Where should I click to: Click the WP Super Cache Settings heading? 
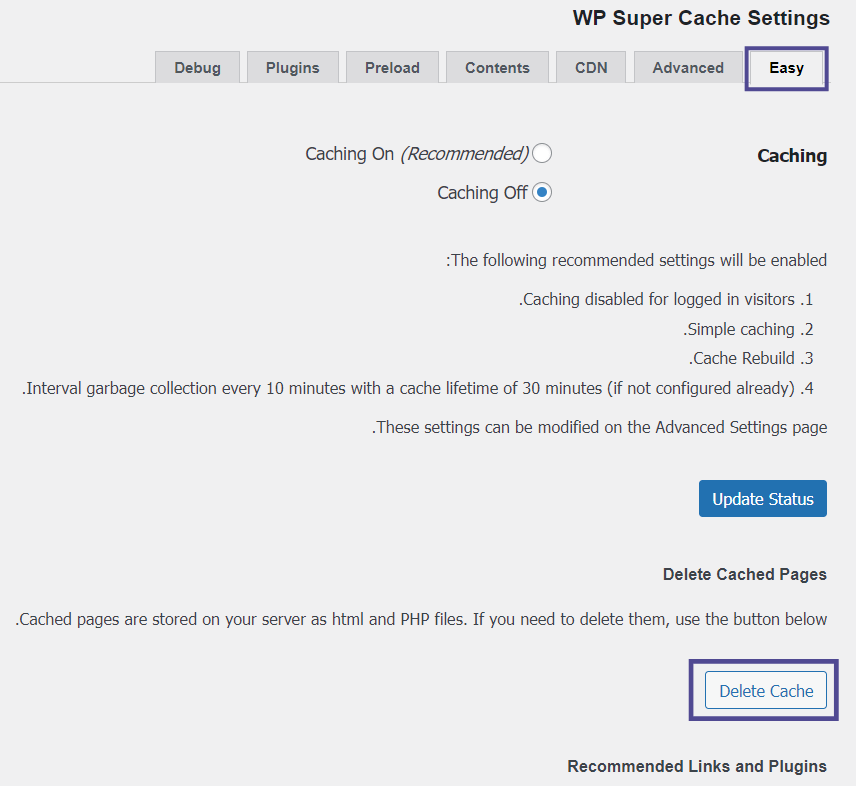tap(701, 18)
